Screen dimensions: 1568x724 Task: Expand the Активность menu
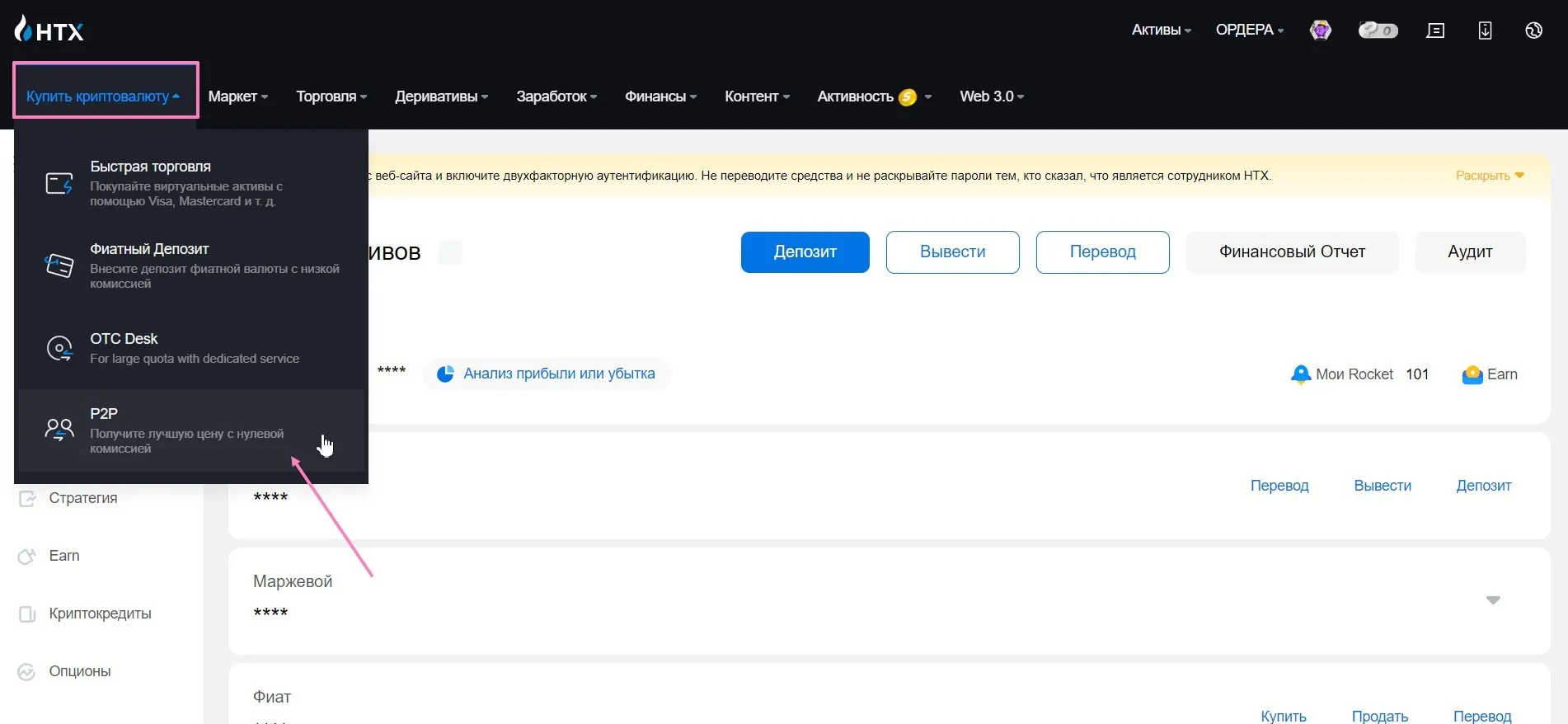[875, 96]
